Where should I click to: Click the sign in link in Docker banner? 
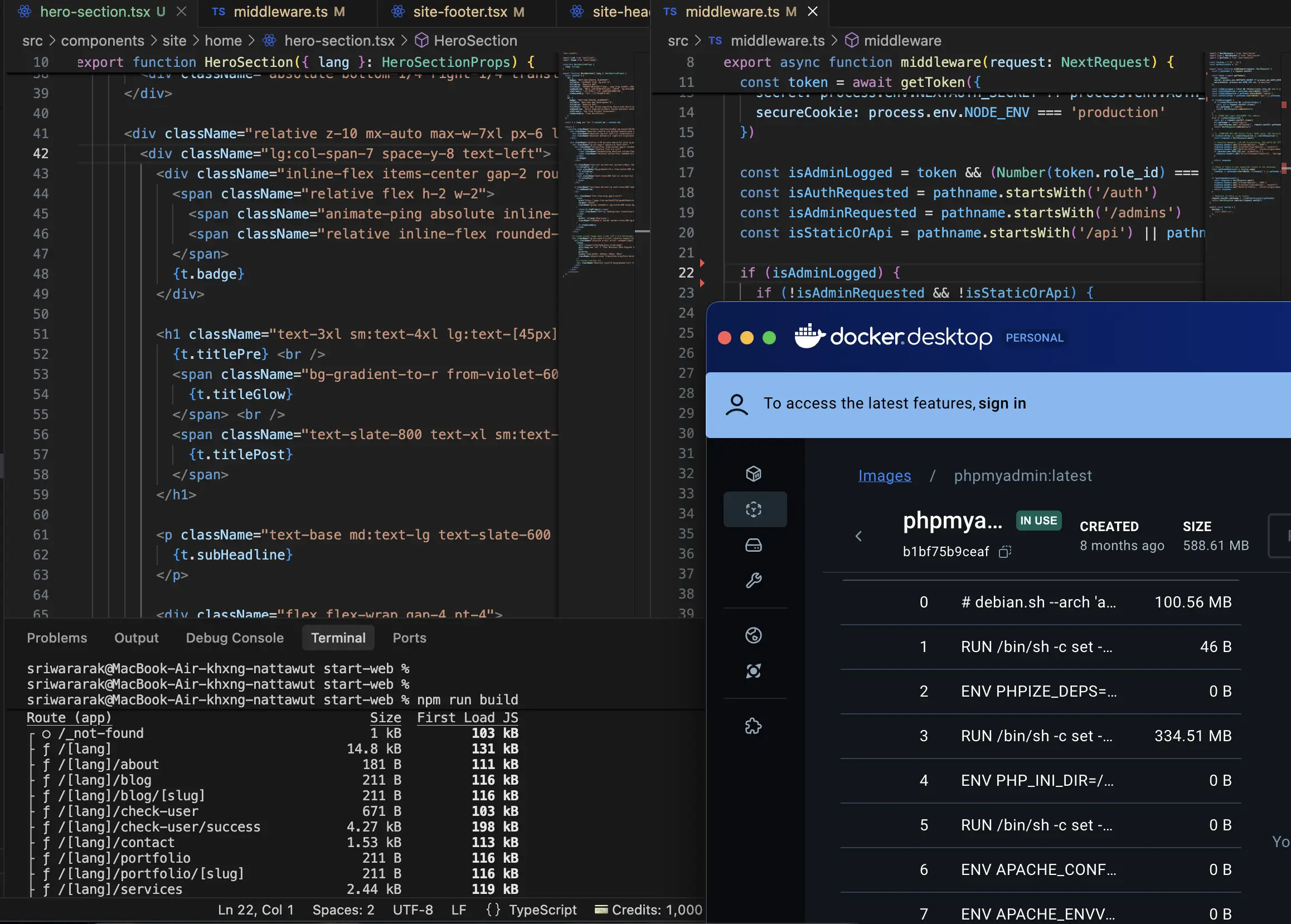(x=1002, y=403)
